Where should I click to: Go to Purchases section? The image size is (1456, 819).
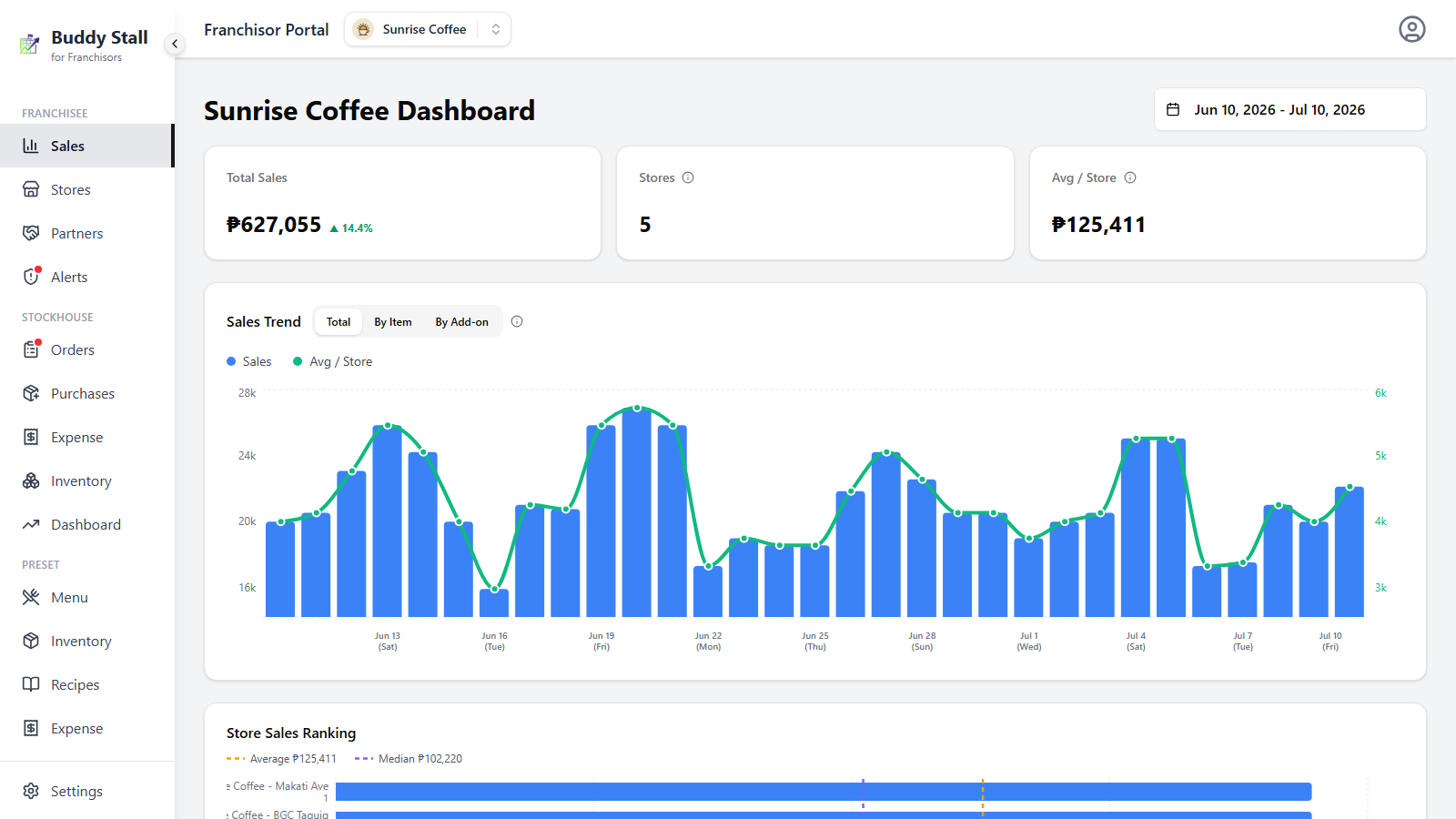point(86,393)
